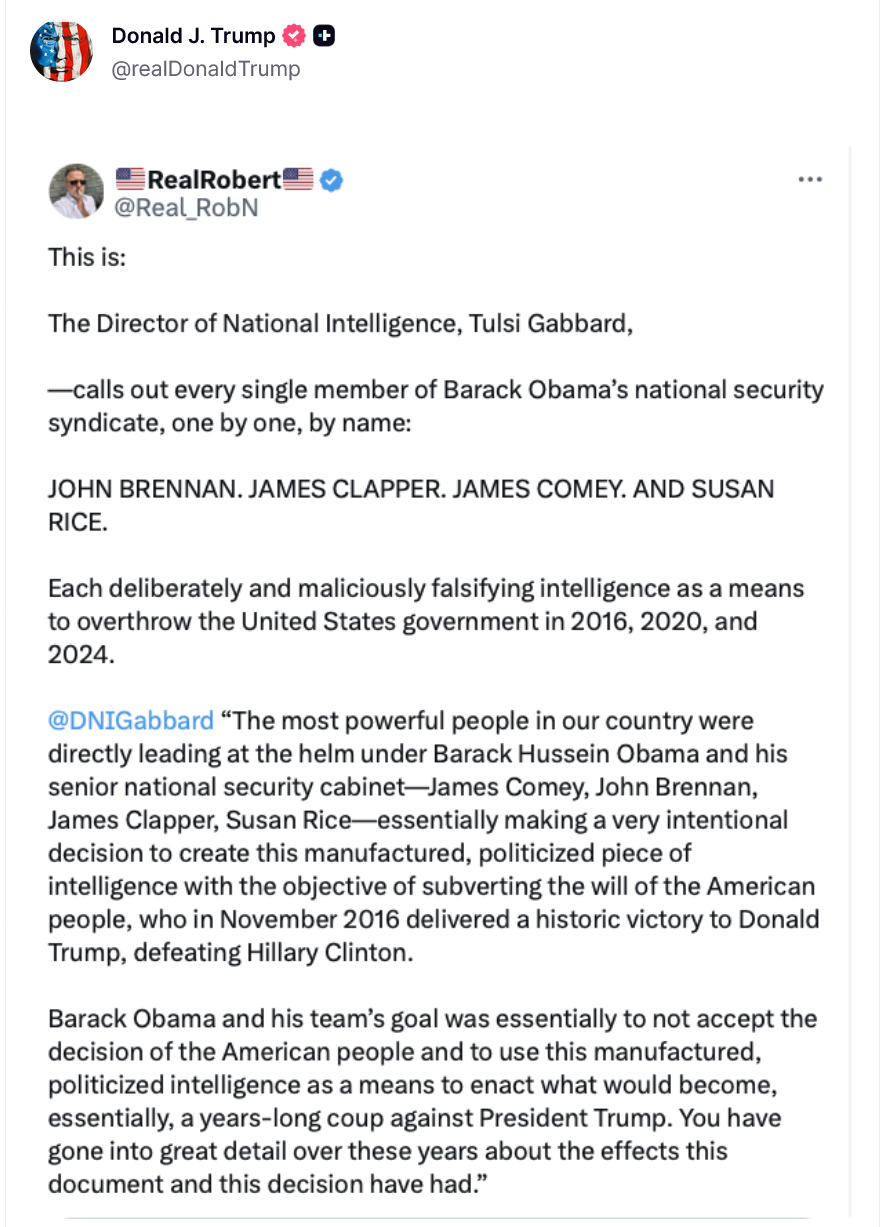Open Donald J. Trump's profile avatar
Viewport: 889px width, 1227px height.
coord(61,50)
